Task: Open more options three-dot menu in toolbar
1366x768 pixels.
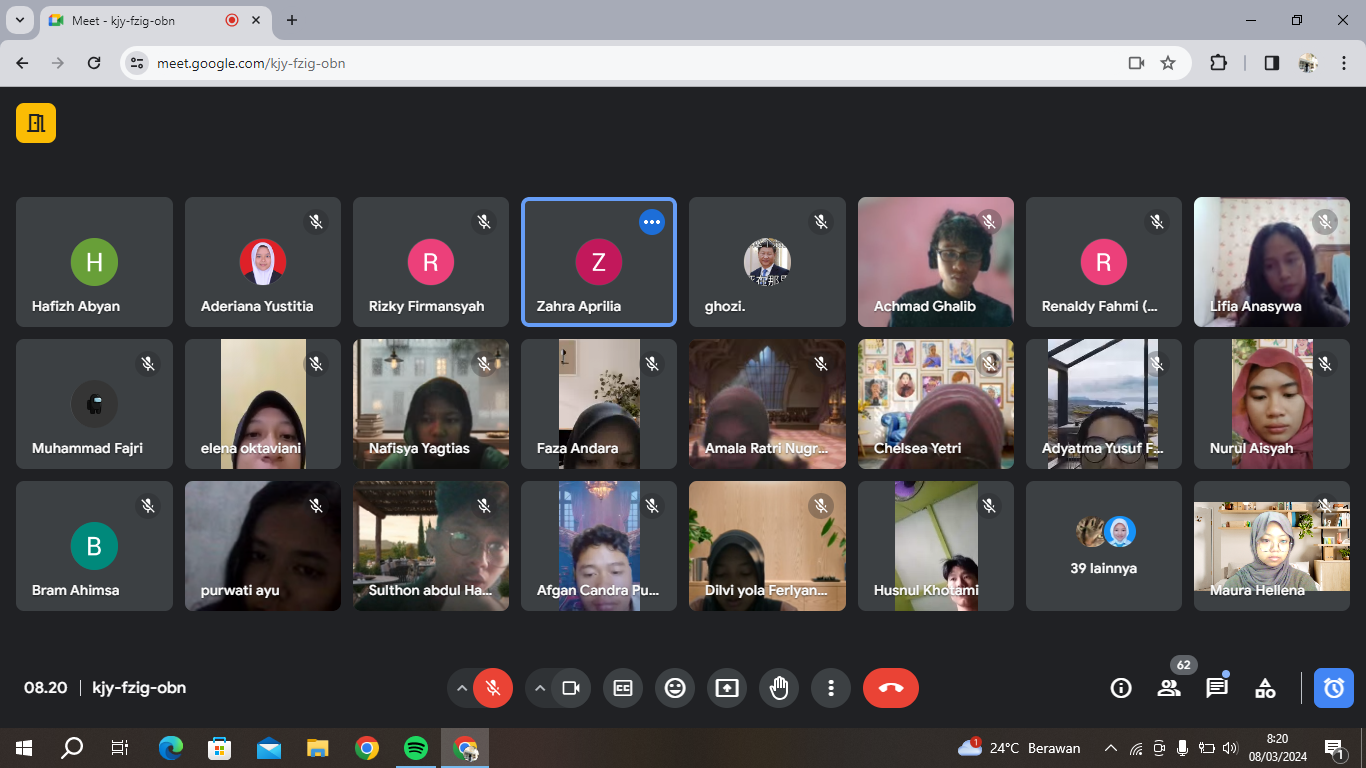Action: coord(830,688)
